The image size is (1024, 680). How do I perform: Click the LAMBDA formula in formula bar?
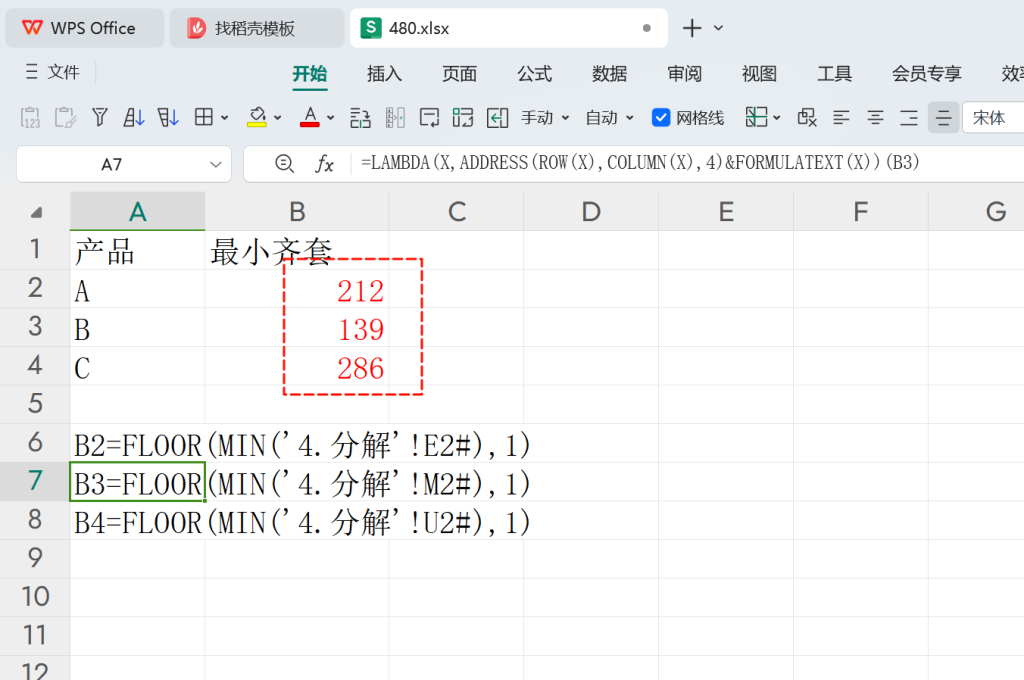[640, 162]
